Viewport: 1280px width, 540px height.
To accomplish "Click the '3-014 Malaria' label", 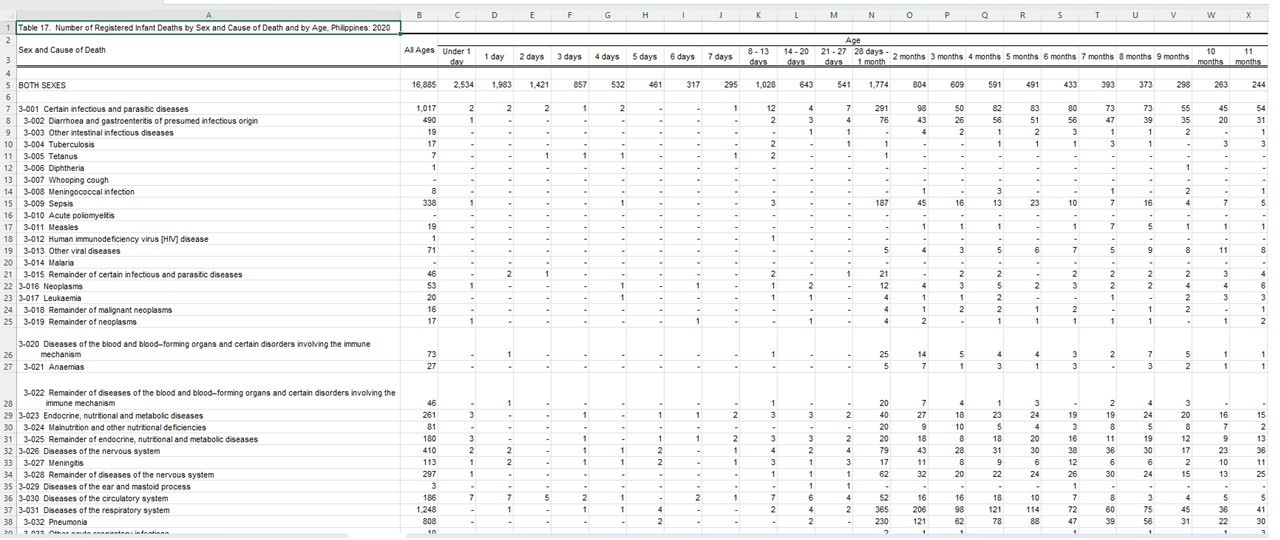I will click(50, 262).
